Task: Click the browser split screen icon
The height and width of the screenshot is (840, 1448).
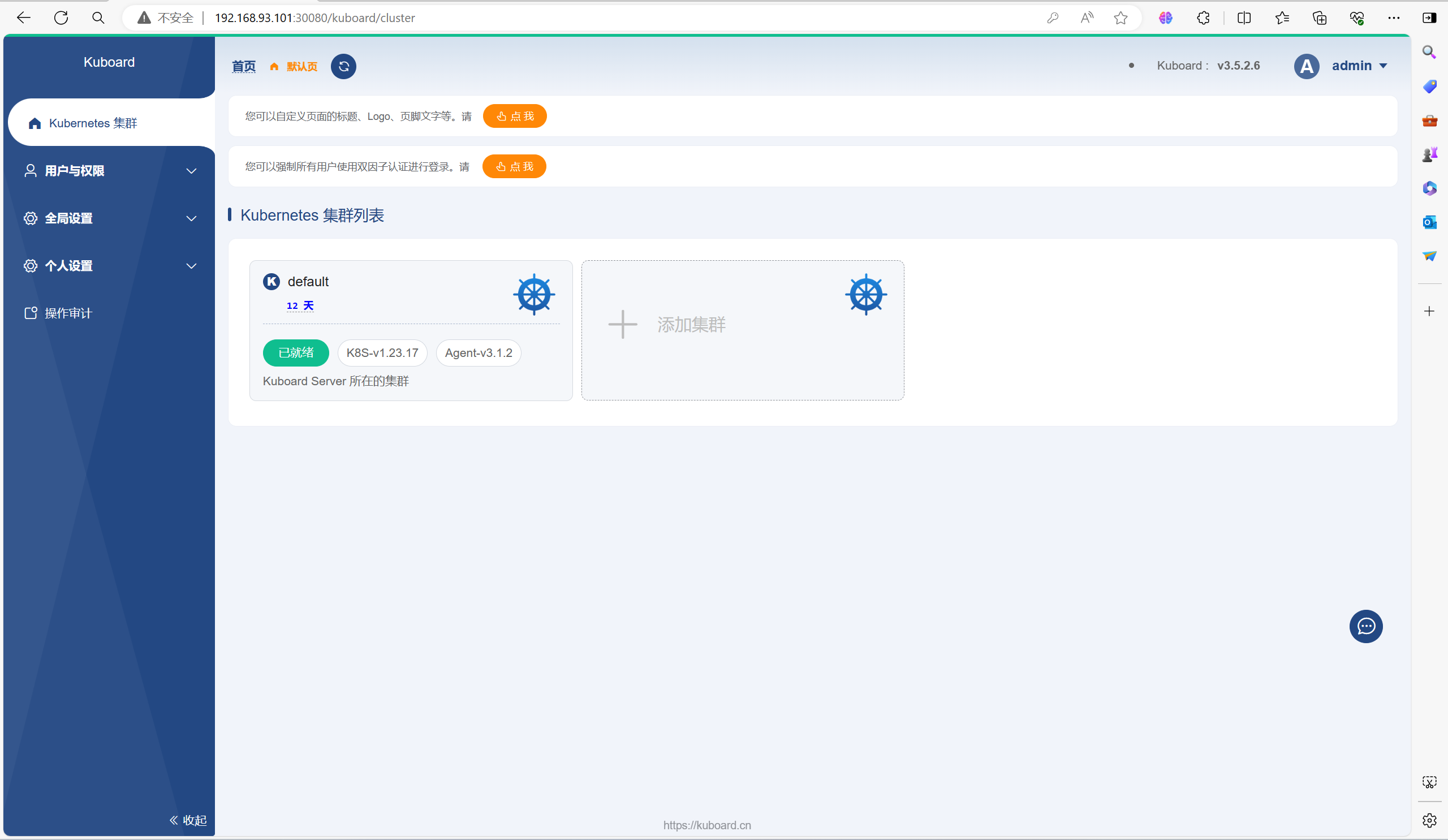Action: click(1243, 18)
